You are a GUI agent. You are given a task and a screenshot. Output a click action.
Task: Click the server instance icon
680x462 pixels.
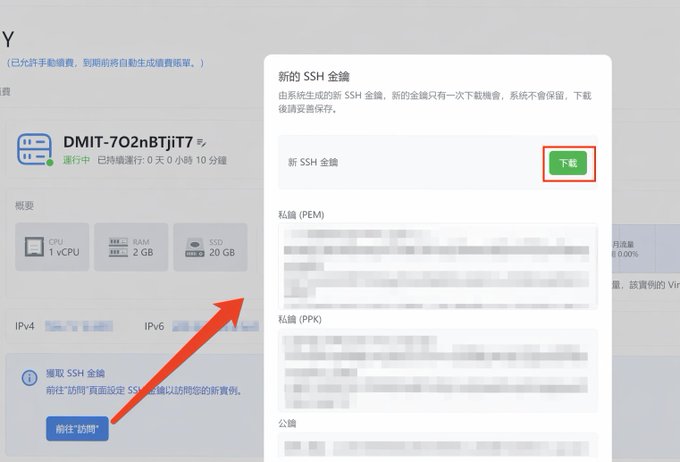(x=34, y=149)
